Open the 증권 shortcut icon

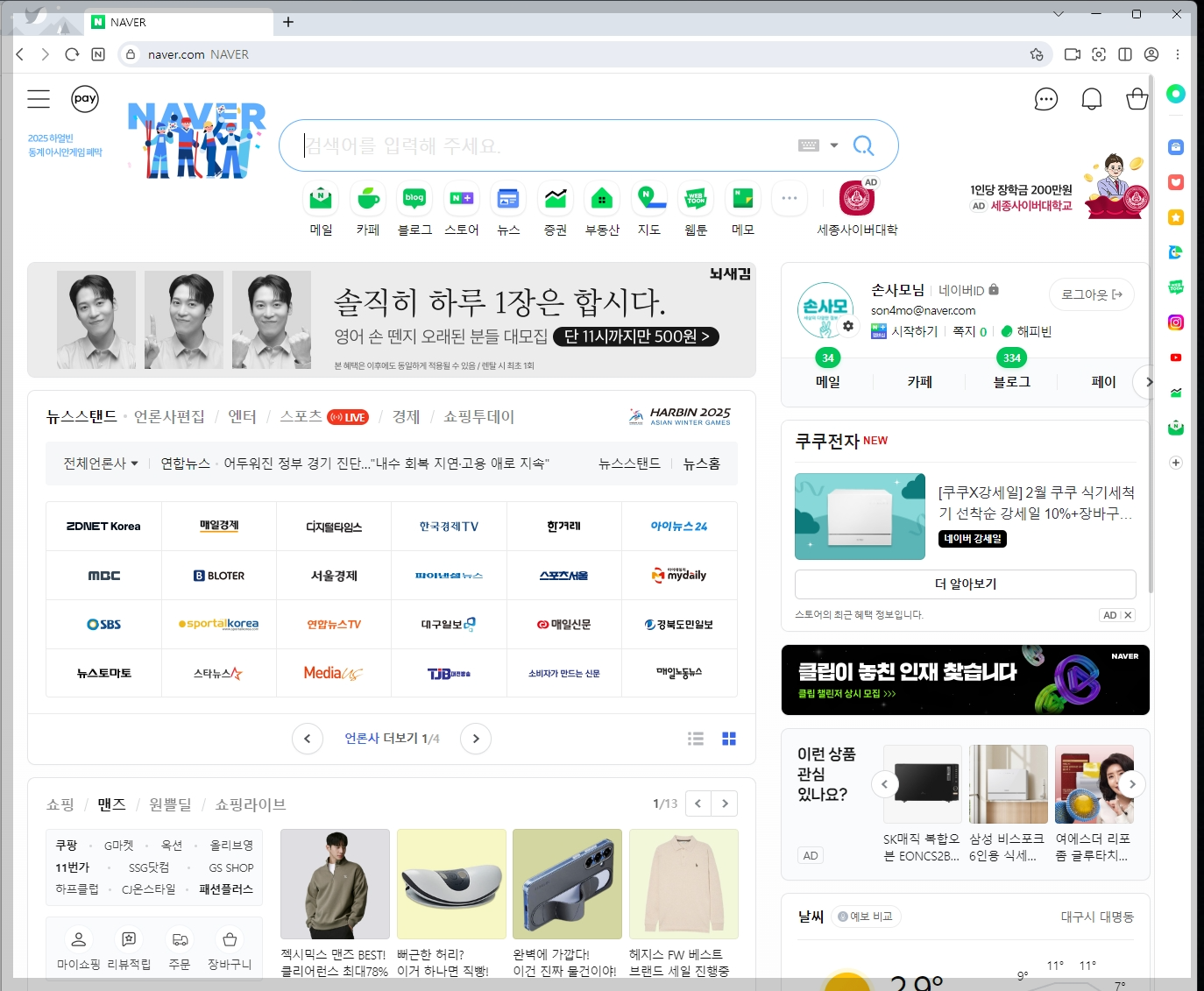pos(556,200)
